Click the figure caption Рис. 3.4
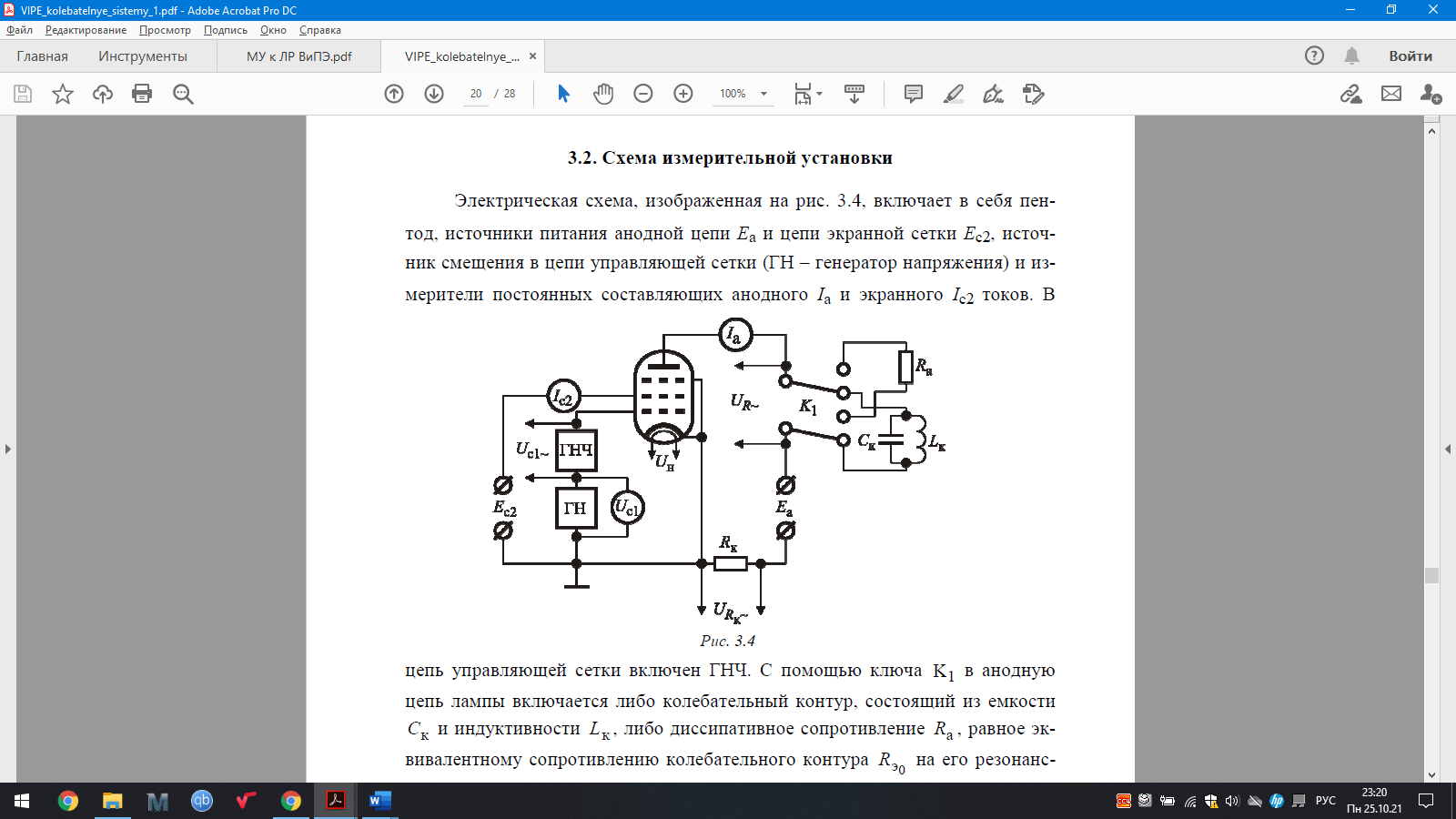Image resolution: width=1456 pixels, height=819 pixels. pyautogui.click(x=727, y=641)
